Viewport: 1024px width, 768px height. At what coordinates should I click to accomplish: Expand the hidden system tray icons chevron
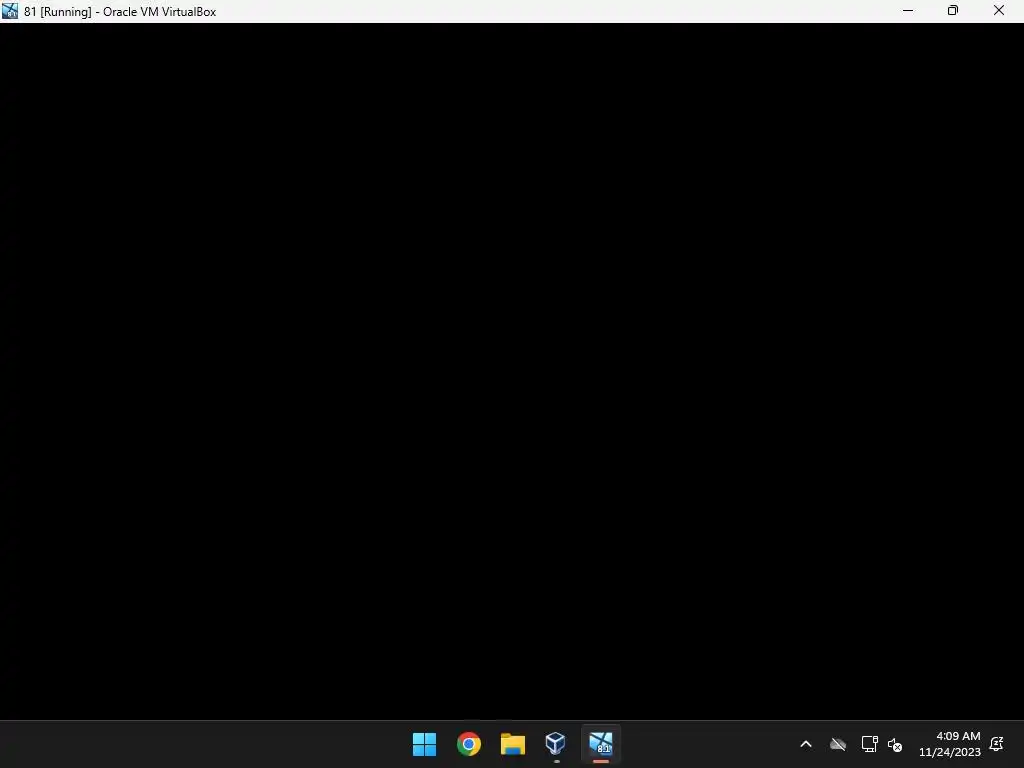pyautogui.click(x=806, y=744)
